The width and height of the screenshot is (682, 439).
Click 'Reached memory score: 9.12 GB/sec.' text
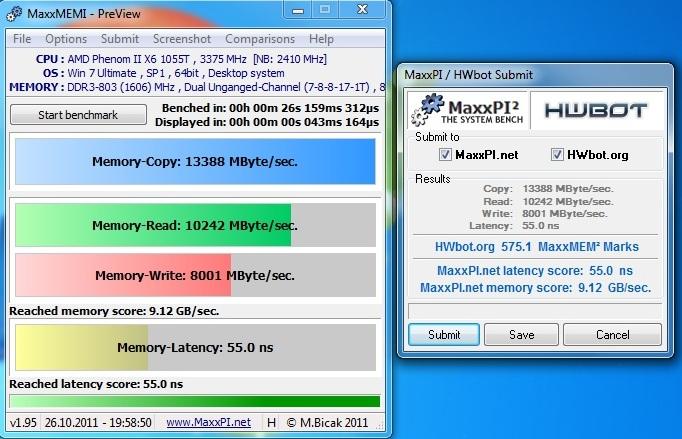114,311
